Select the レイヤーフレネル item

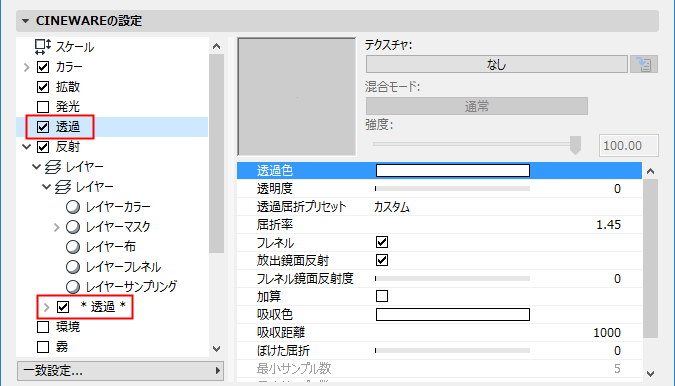123,267
